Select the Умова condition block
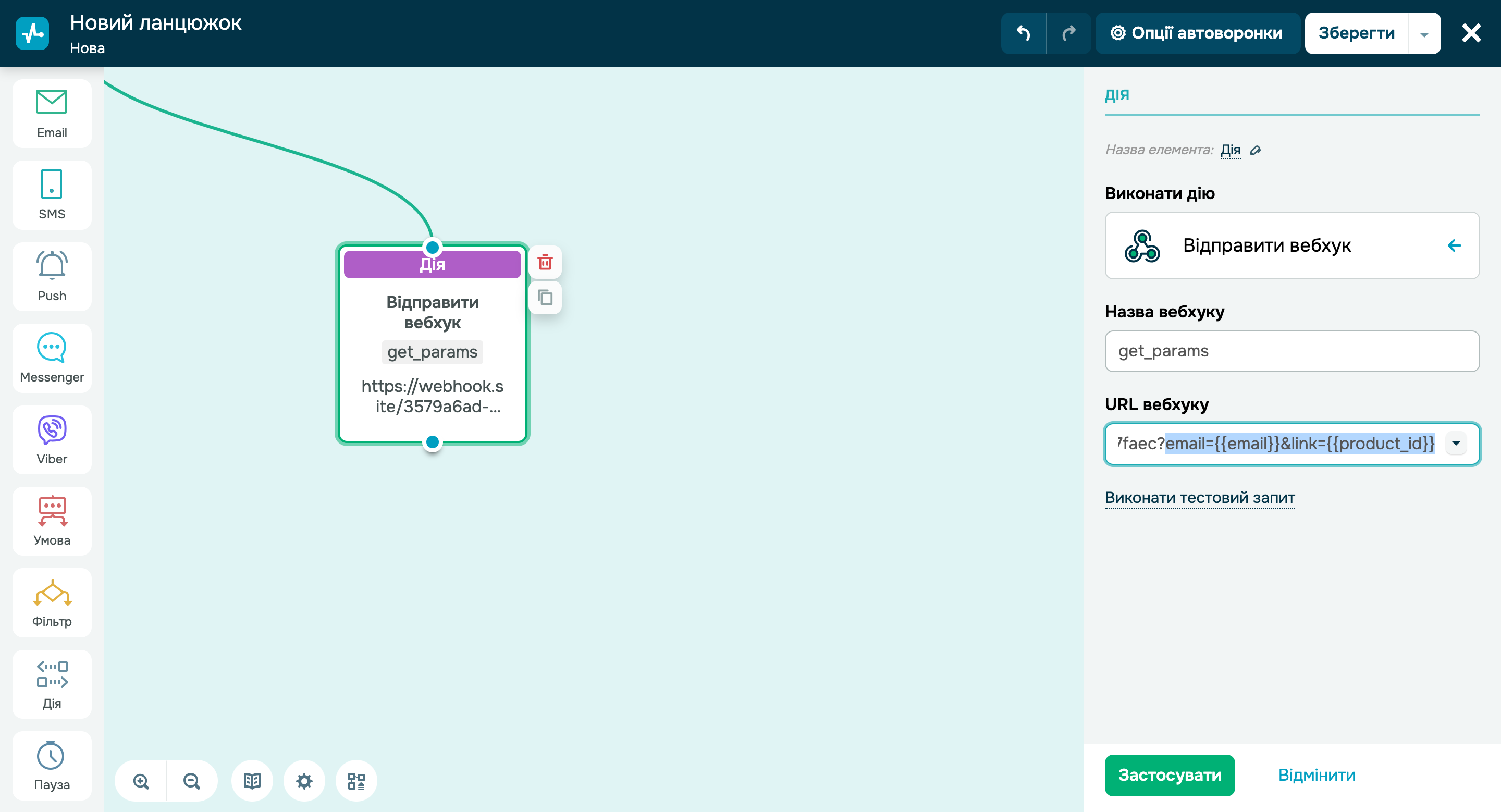 point(52,521)
